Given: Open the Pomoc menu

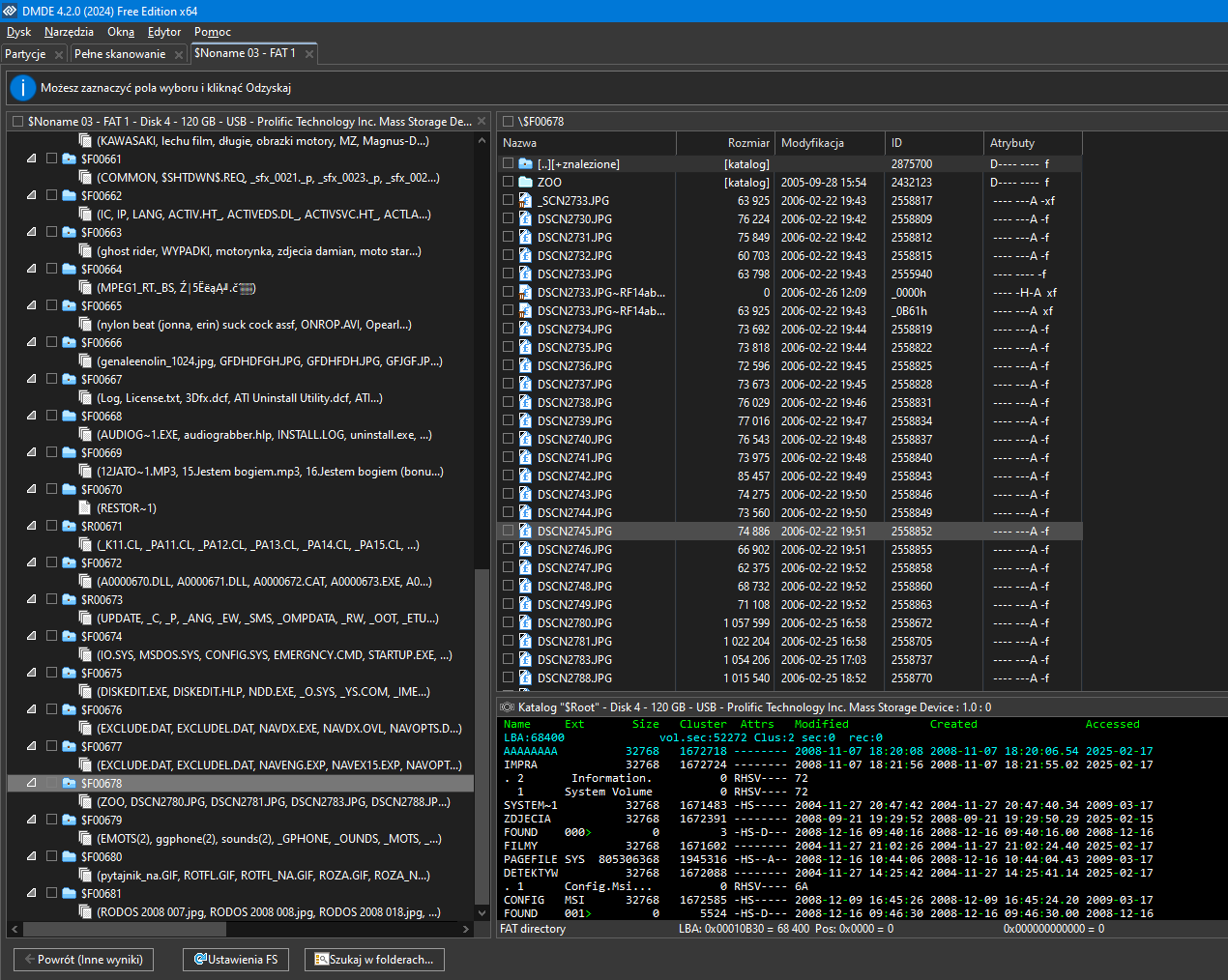Looking at the screenshot, I should pos(213,32).
